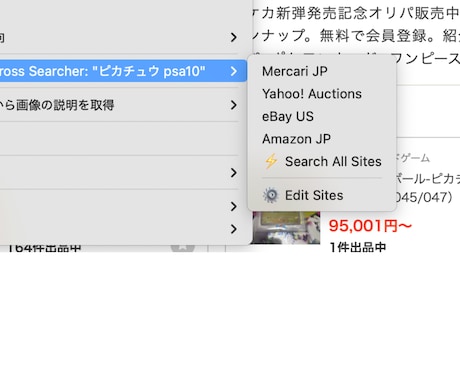This screenshot has width=460, height=380.
Task: Click the 1件出品中 listing text
Action: pos(358,247)
